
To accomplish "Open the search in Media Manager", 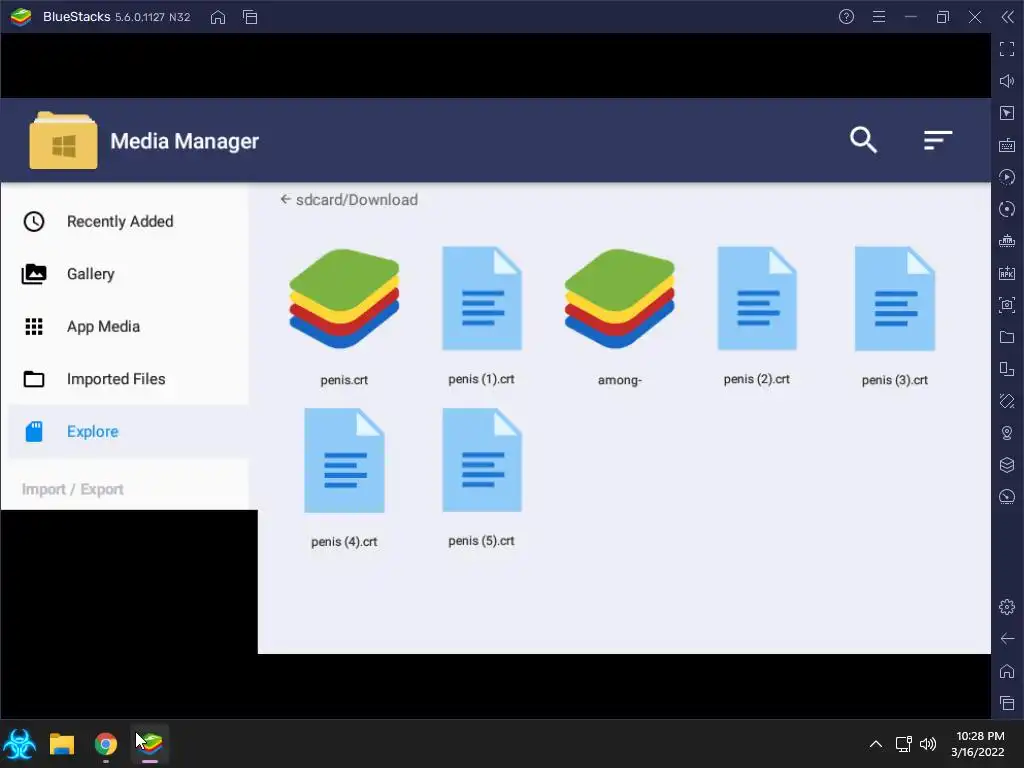I will tap(863, 140).
